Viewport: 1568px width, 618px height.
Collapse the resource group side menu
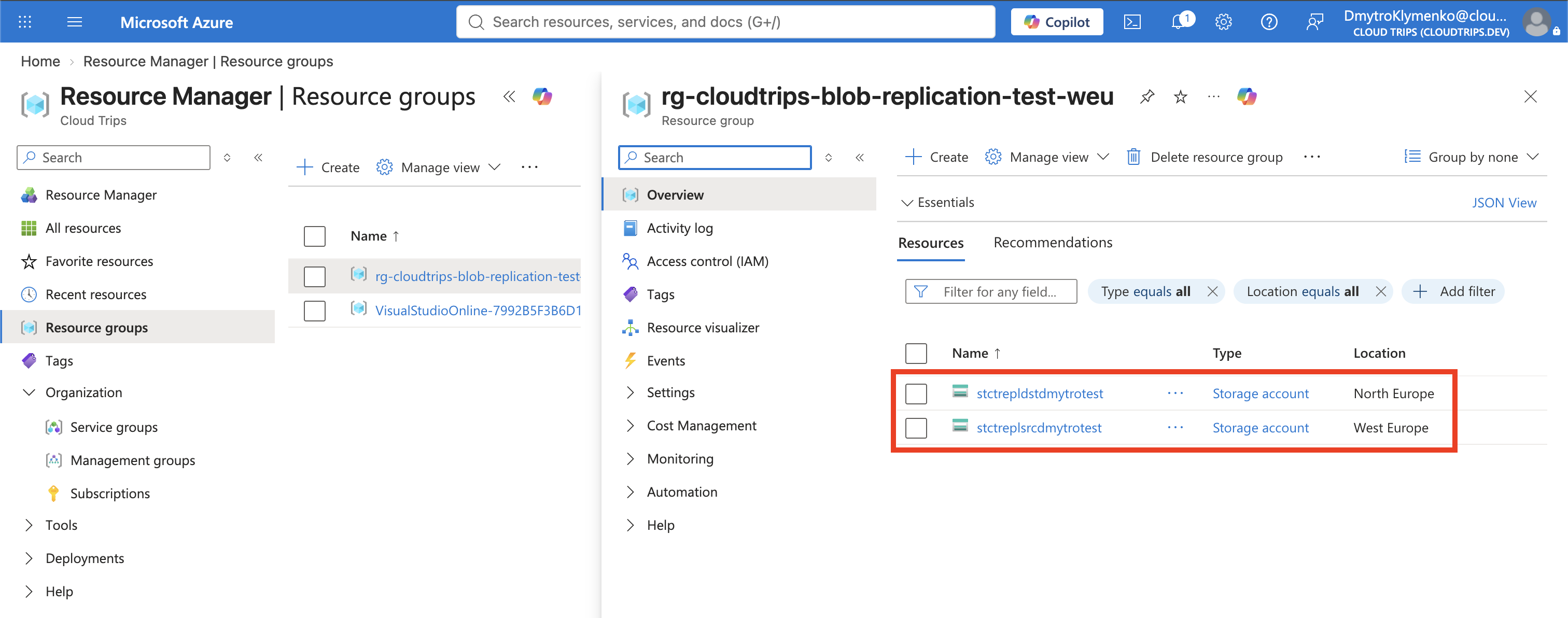click(860, 157)
